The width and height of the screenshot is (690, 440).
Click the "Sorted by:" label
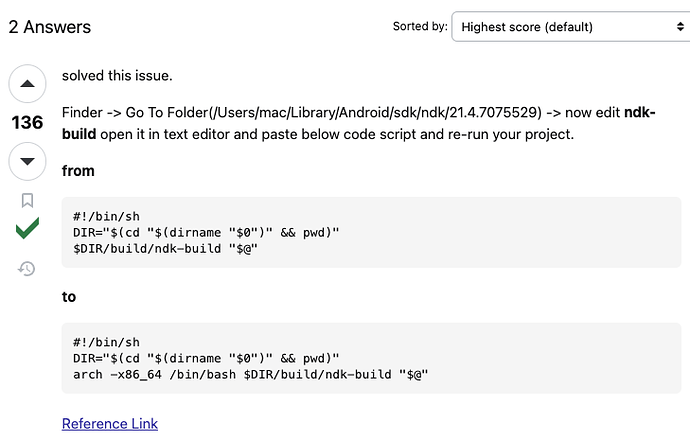click(420, 27)
